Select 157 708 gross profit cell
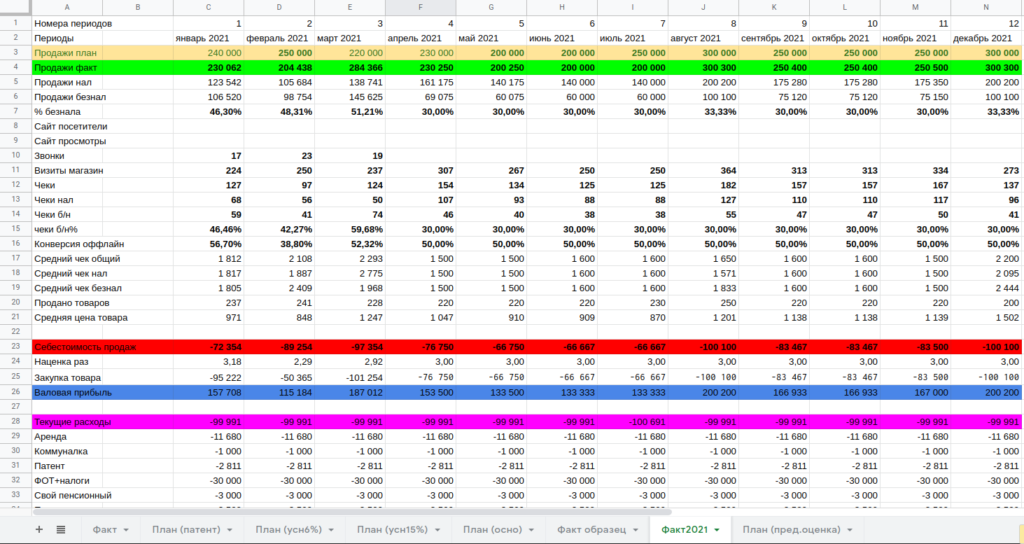The width and height of the screenshot is (1024, 544). [x=209, y=392]
